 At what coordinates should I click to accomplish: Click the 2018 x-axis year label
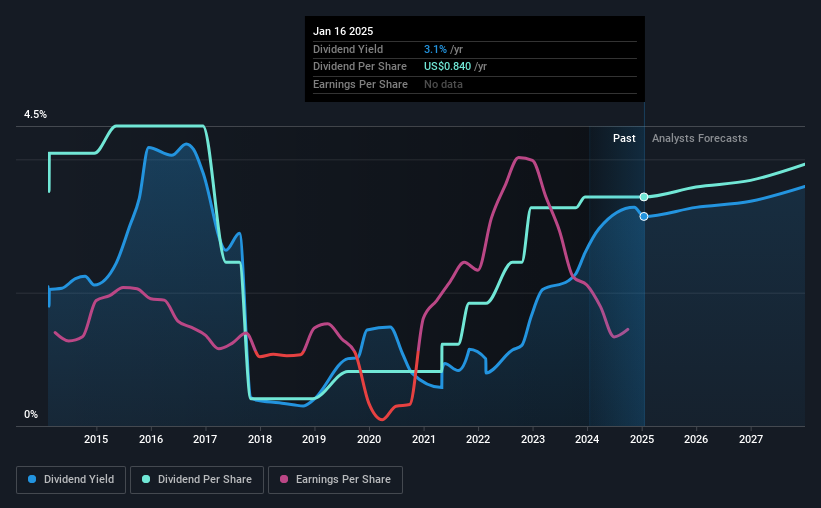tap(260, 439)
